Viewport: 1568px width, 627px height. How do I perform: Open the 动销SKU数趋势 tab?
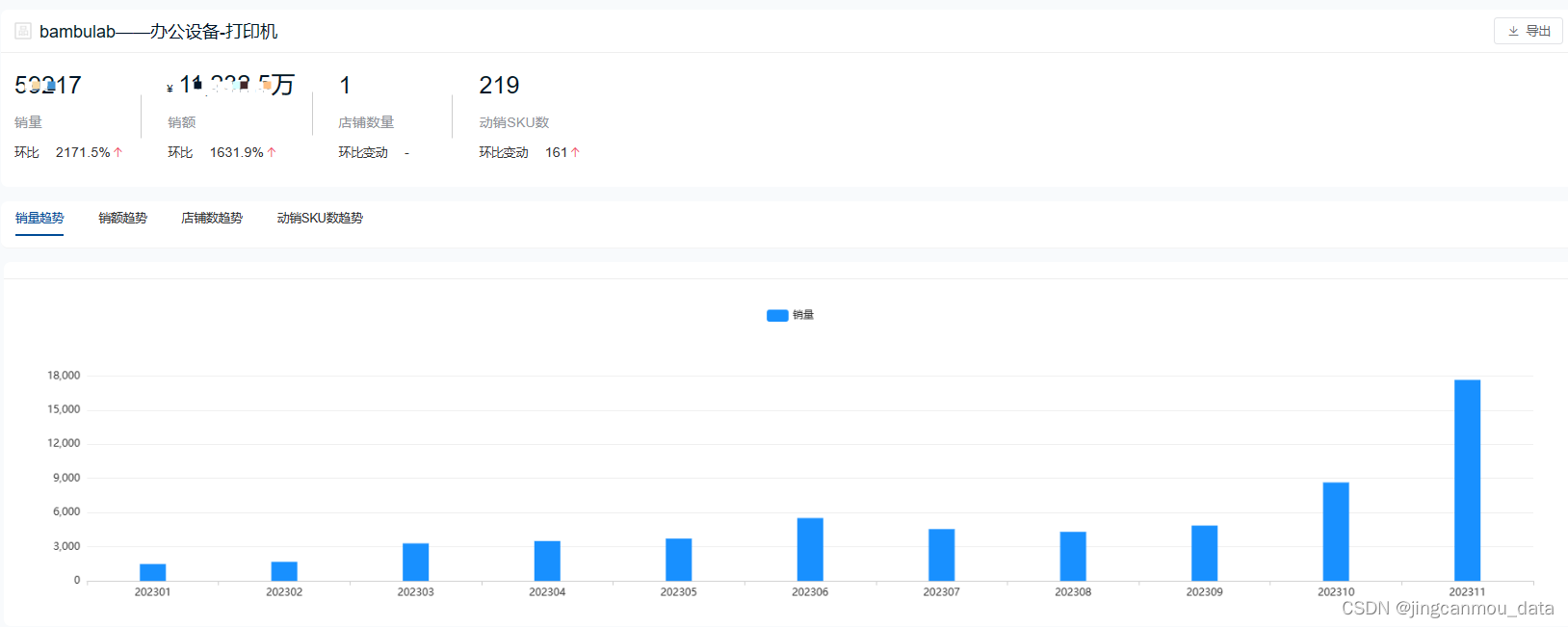[x=320, y=218]
